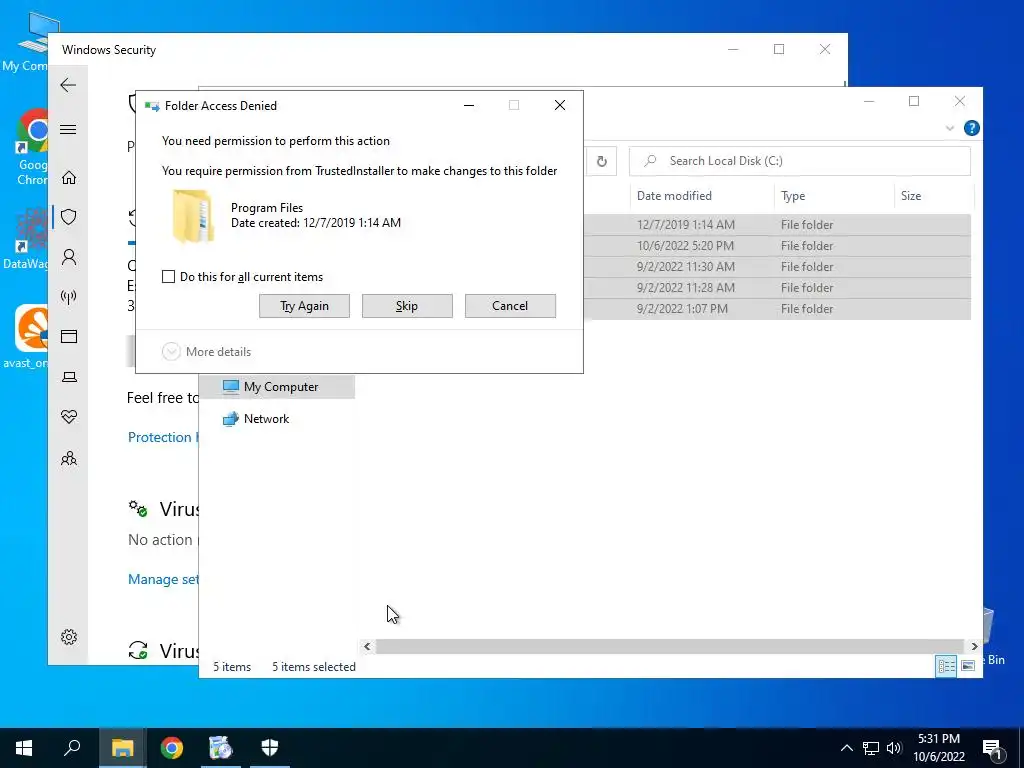Screen dimensions: 1024x768
Task: Click File Explorer on the taskbar
Action: pos(122,748)
